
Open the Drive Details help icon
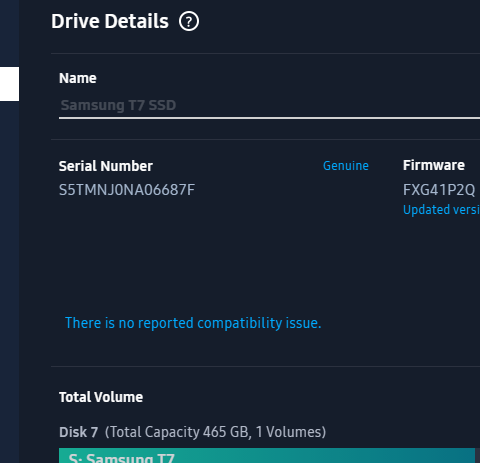189,22
